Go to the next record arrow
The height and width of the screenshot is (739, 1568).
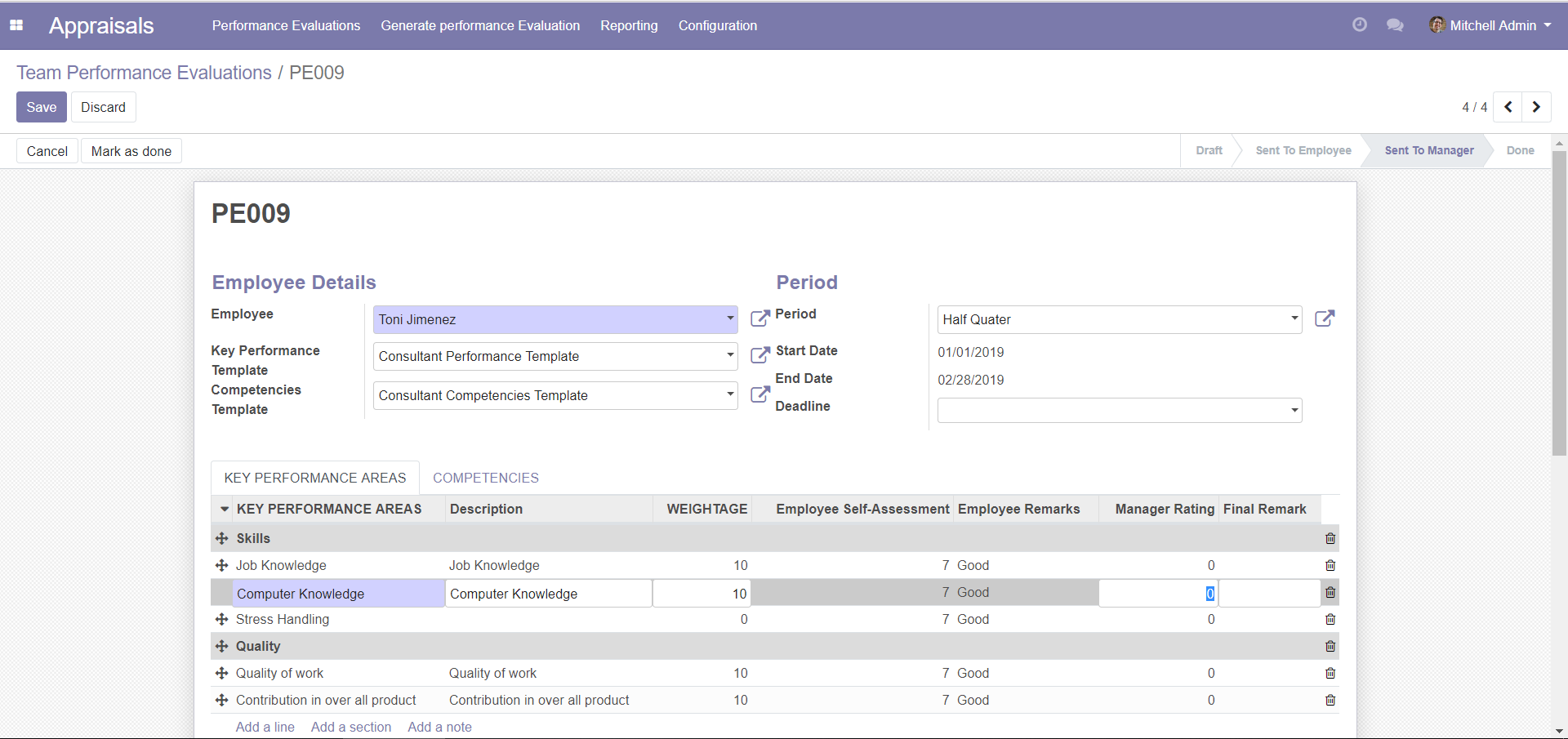[x=1536, y=107]
